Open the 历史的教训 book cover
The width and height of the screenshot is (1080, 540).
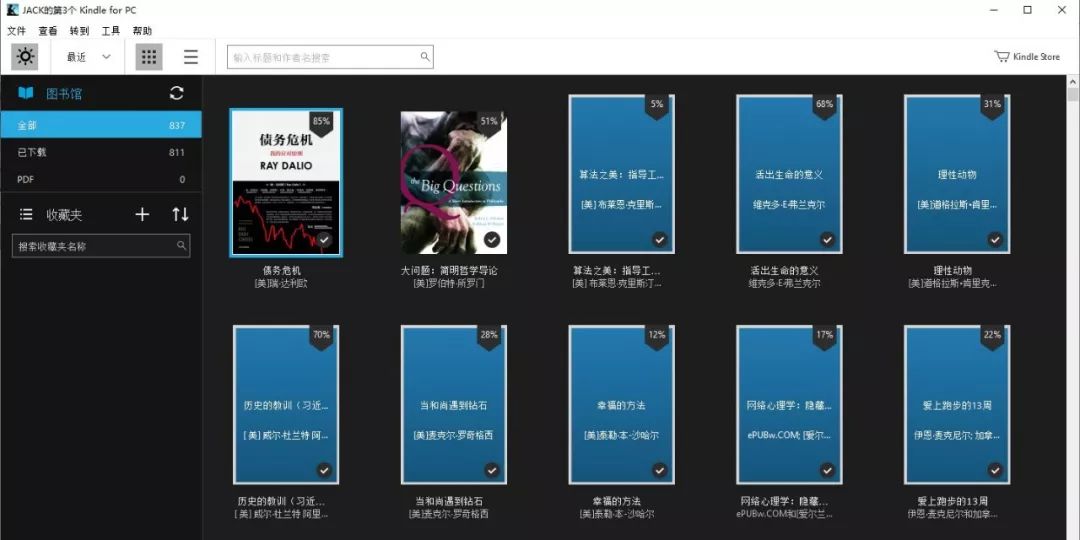286,405
